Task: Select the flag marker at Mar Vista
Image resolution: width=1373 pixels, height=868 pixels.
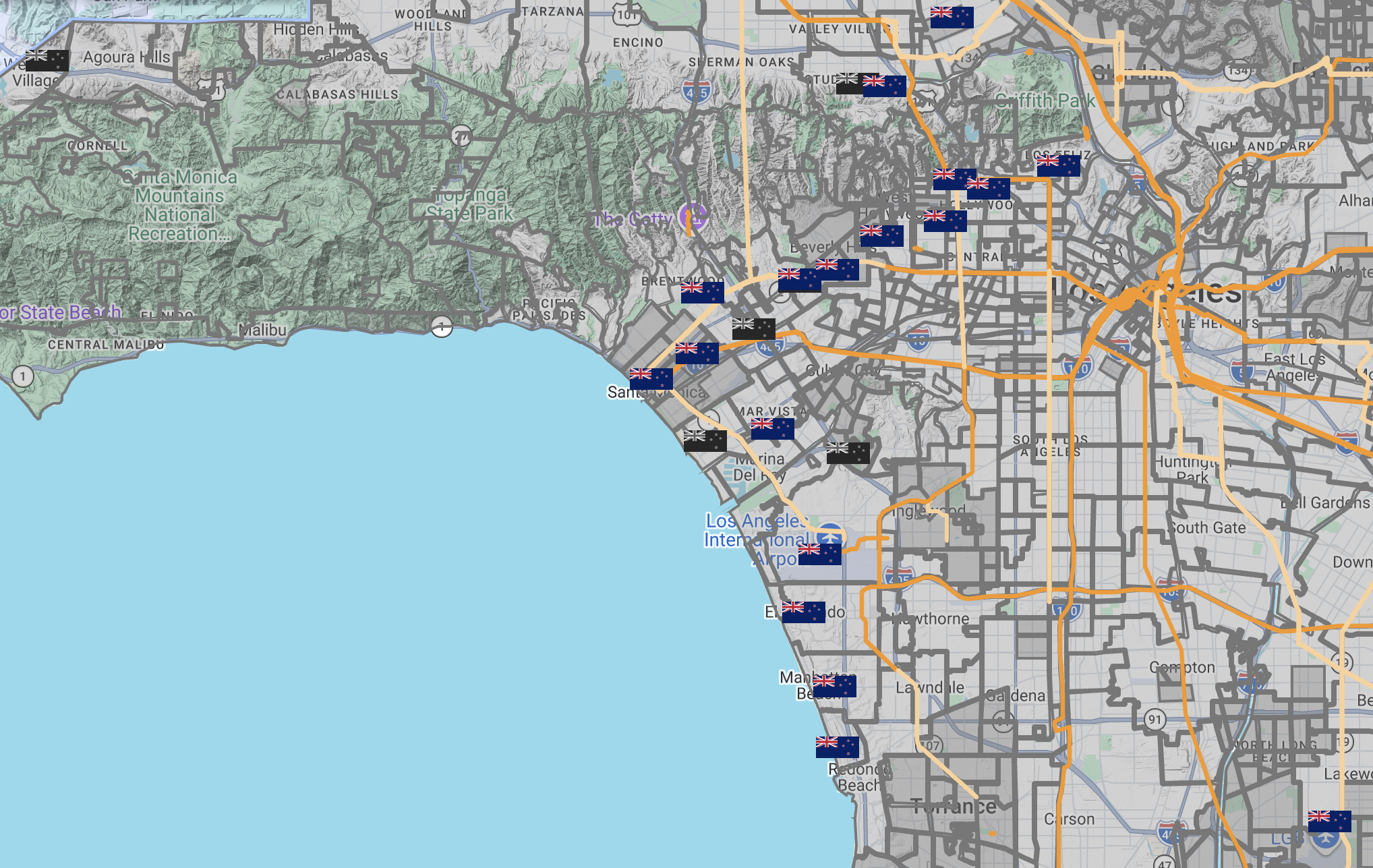Action: [x=772, y=428]
